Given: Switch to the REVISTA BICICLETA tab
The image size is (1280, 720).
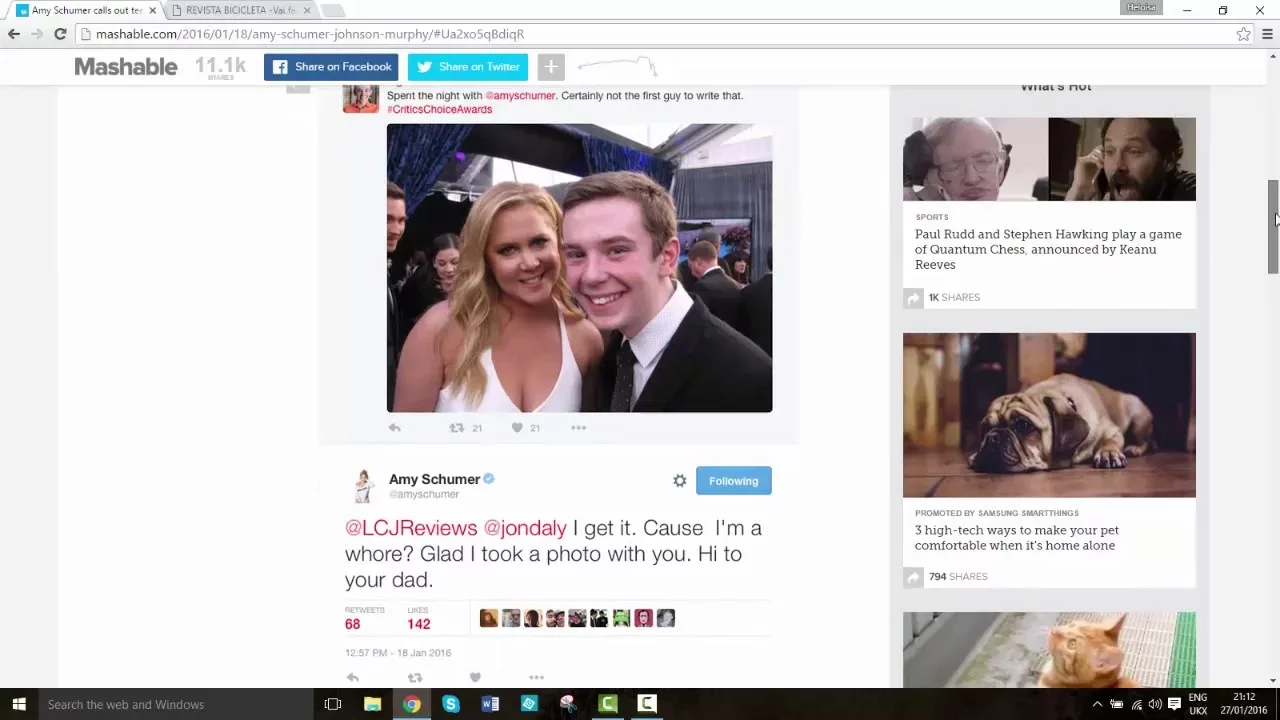Looking at the screenshot, I should click(240, 10).
